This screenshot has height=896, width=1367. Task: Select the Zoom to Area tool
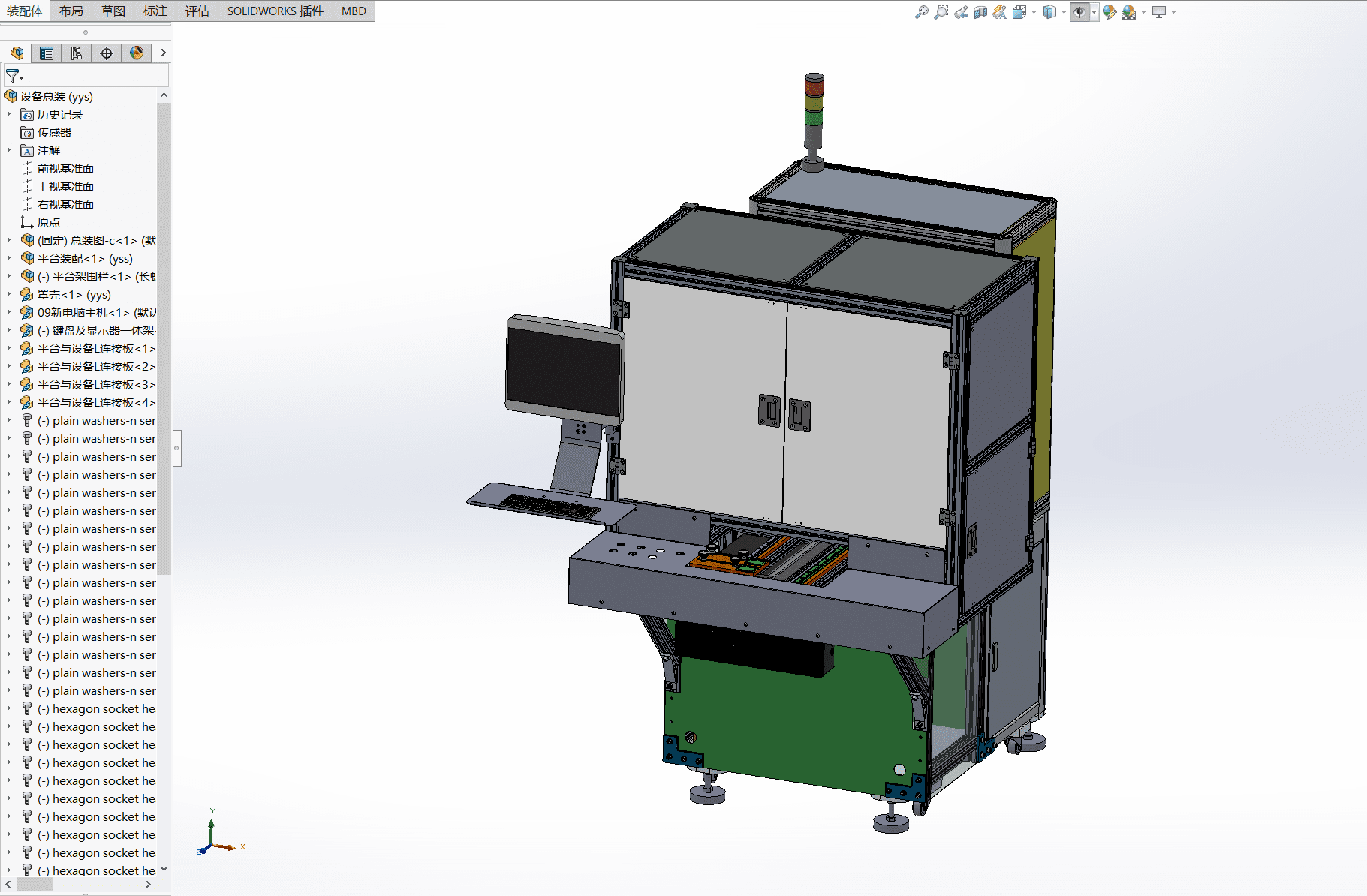(941, 12)
